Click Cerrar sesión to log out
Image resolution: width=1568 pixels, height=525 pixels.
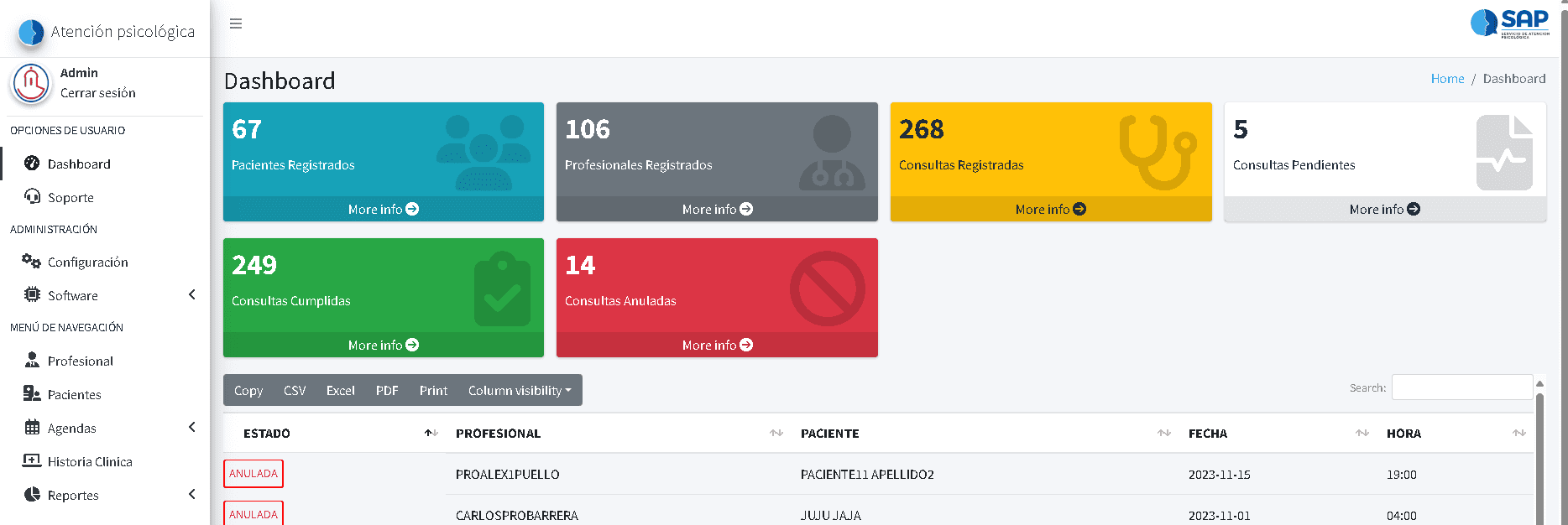(x=98, y=93)
